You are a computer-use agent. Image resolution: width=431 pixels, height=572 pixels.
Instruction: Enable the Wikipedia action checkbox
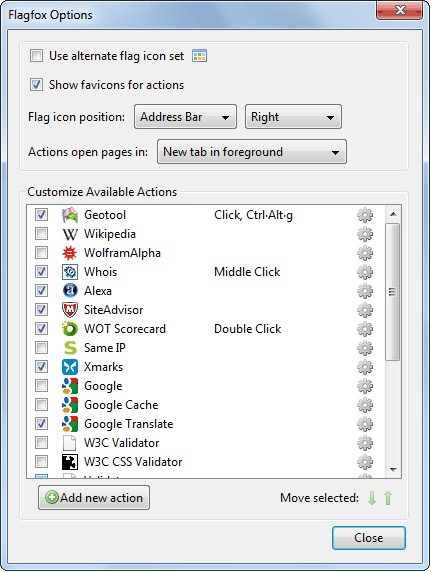pyautogui.click(x=41, y=233)
